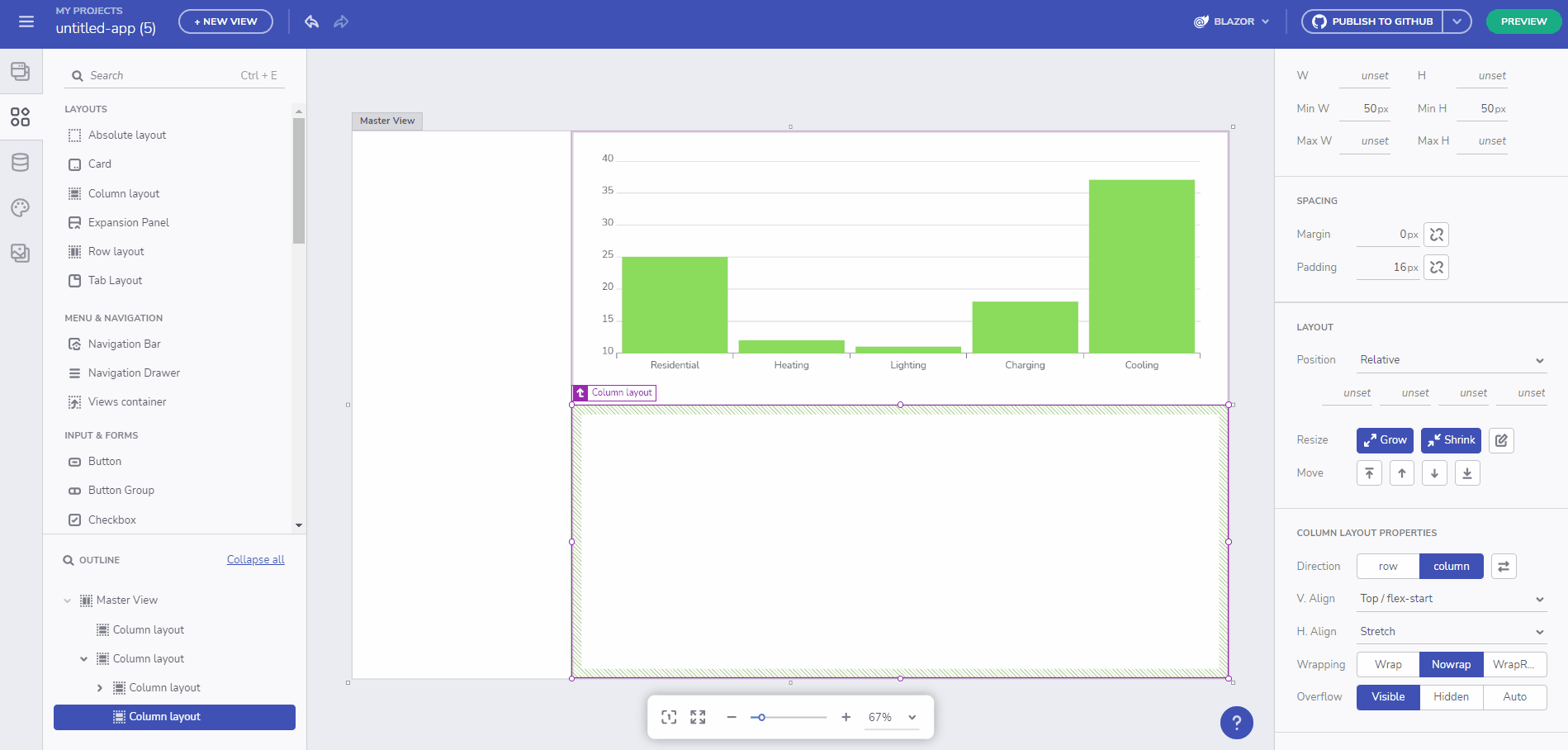Open the theme palette sidebar icon
This screenshot has width=1568, height=750.
[21, 208]
